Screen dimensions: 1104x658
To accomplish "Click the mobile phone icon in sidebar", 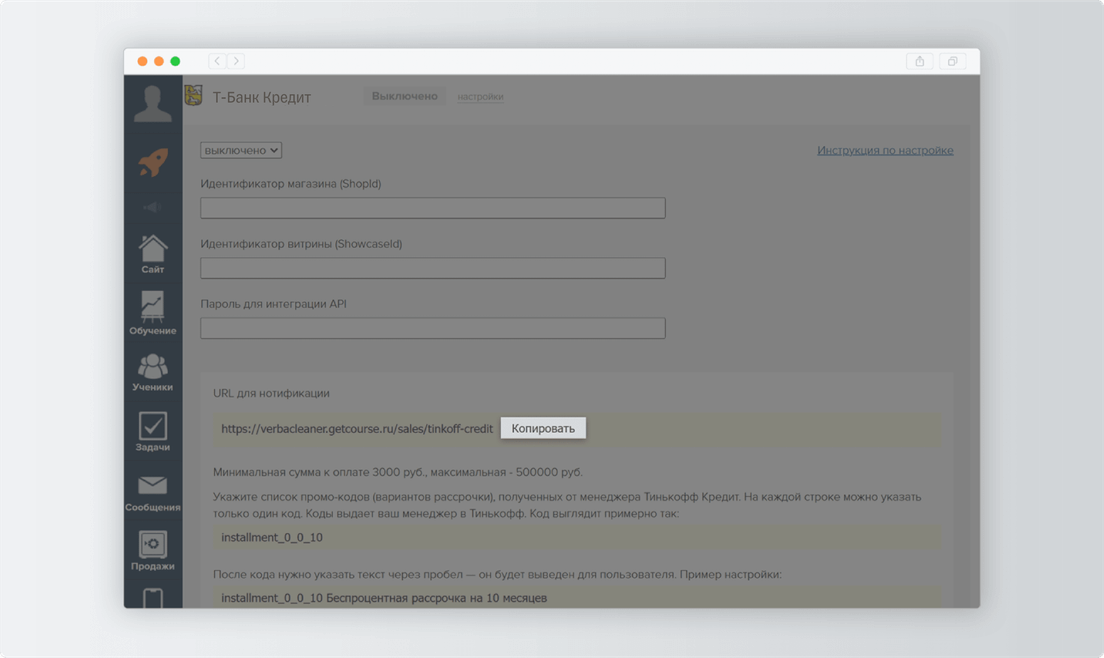I will 153,598.
